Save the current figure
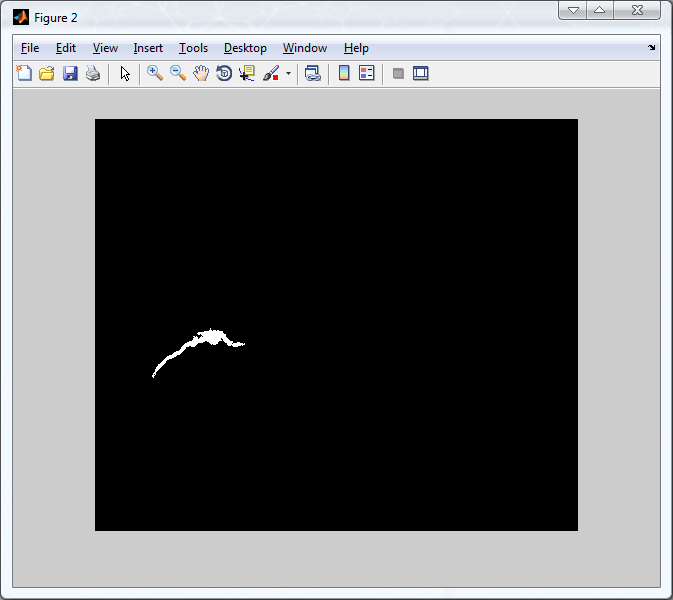This screenshot has width=673, height=600. tap(70, 73)
